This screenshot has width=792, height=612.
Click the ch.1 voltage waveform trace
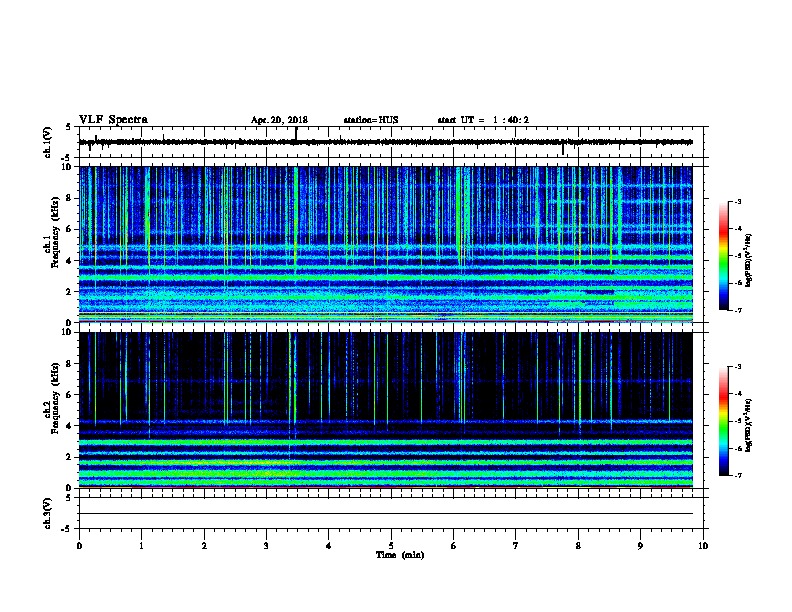click(386, 142)
